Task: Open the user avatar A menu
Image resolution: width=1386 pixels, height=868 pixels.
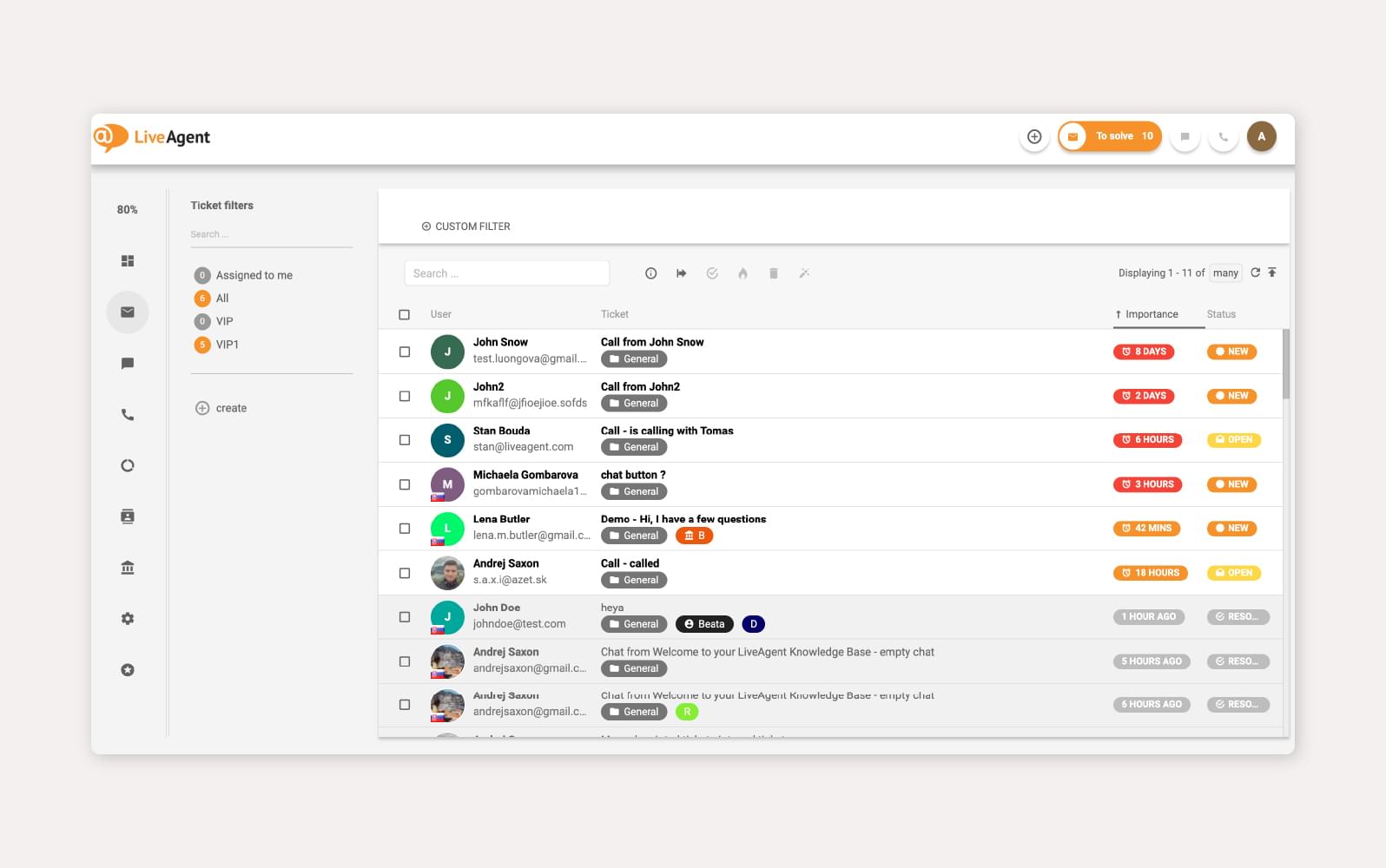Action: [x=1262, y=136]
